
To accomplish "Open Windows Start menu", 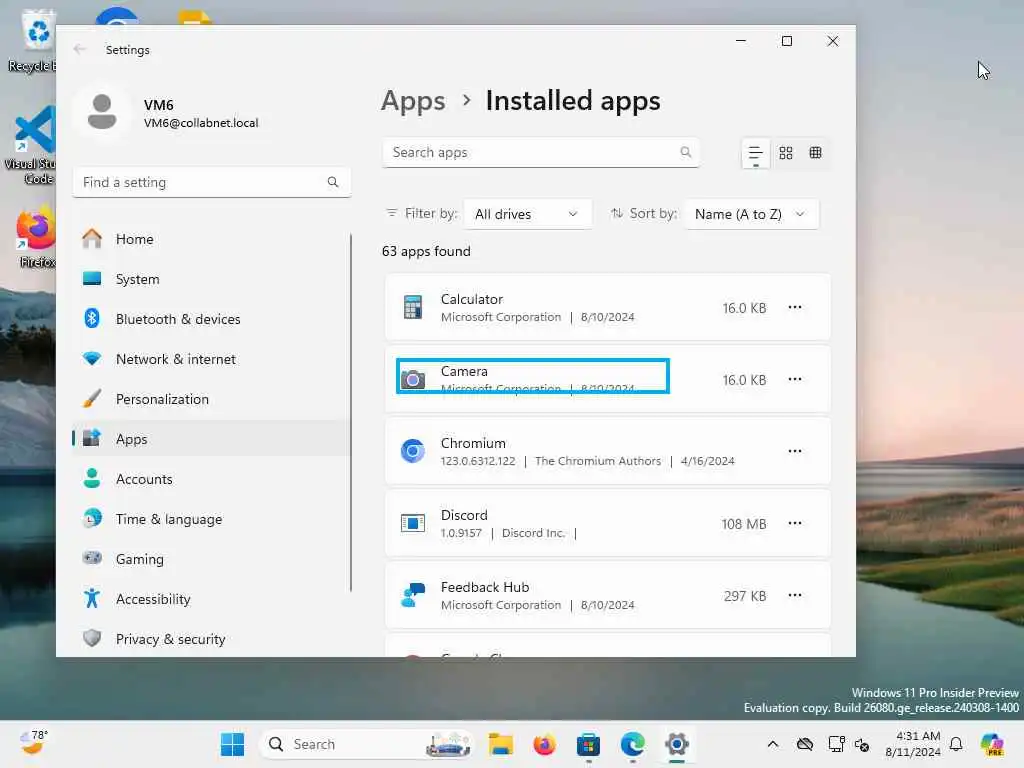I will tap(232, 744).
